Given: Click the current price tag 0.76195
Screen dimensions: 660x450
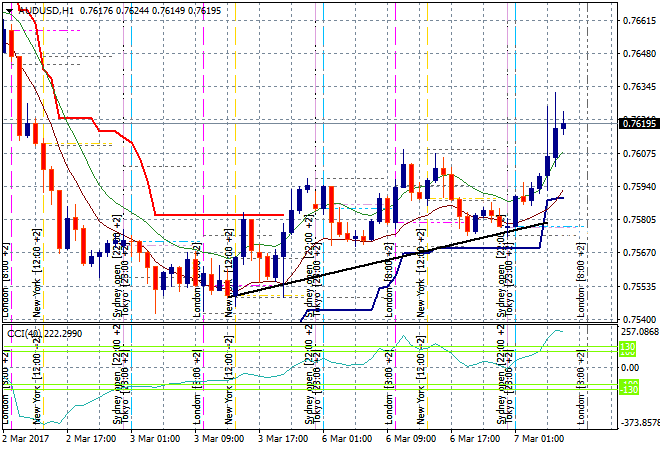Looking at the screenshot, I should tap(637, 124).
